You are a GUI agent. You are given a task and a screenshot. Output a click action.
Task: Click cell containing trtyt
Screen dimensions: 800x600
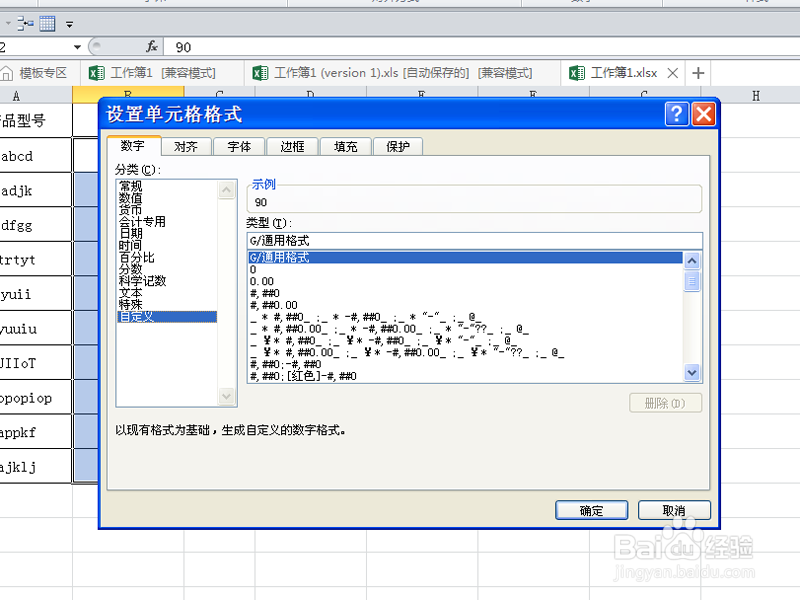click(x=36, y=260)
